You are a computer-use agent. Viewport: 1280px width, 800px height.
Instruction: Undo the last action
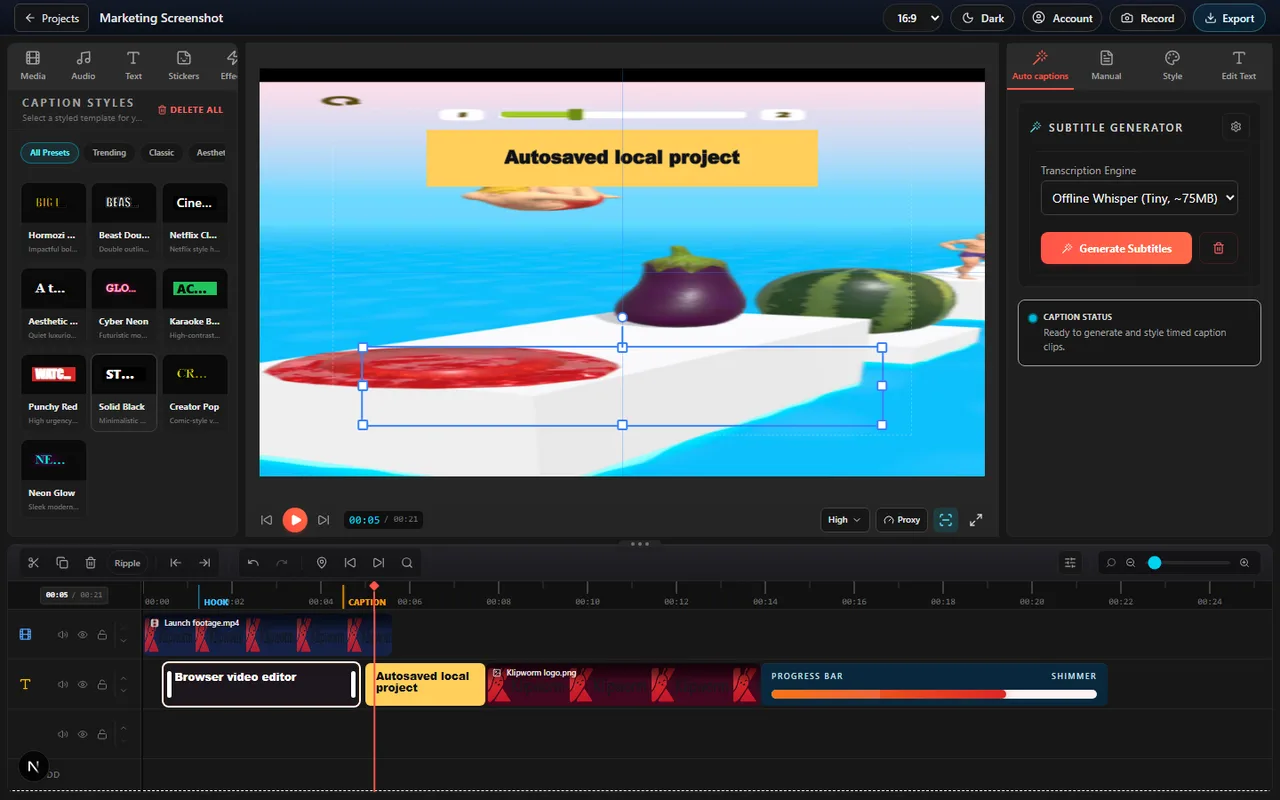[x=253, y=563]
